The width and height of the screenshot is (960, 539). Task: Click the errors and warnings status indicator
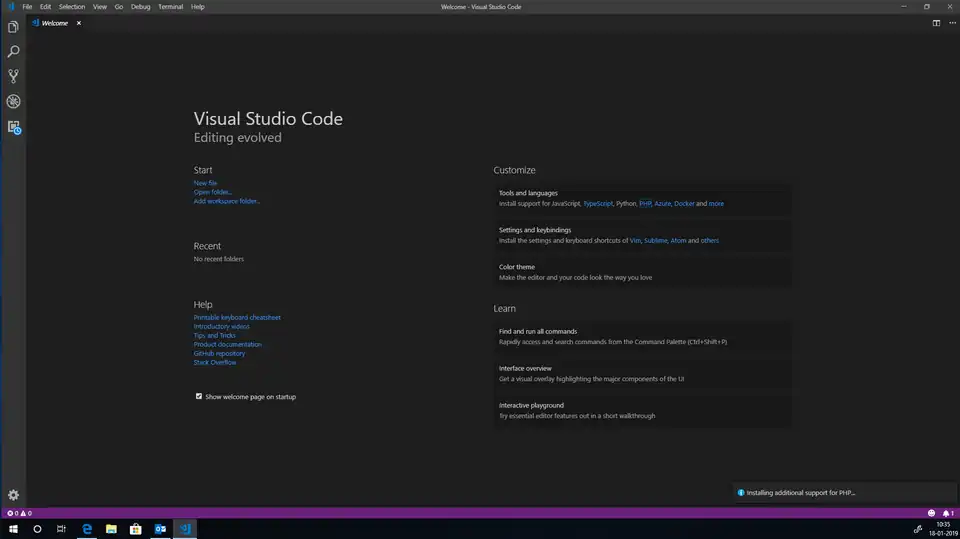tap(20, 513)
